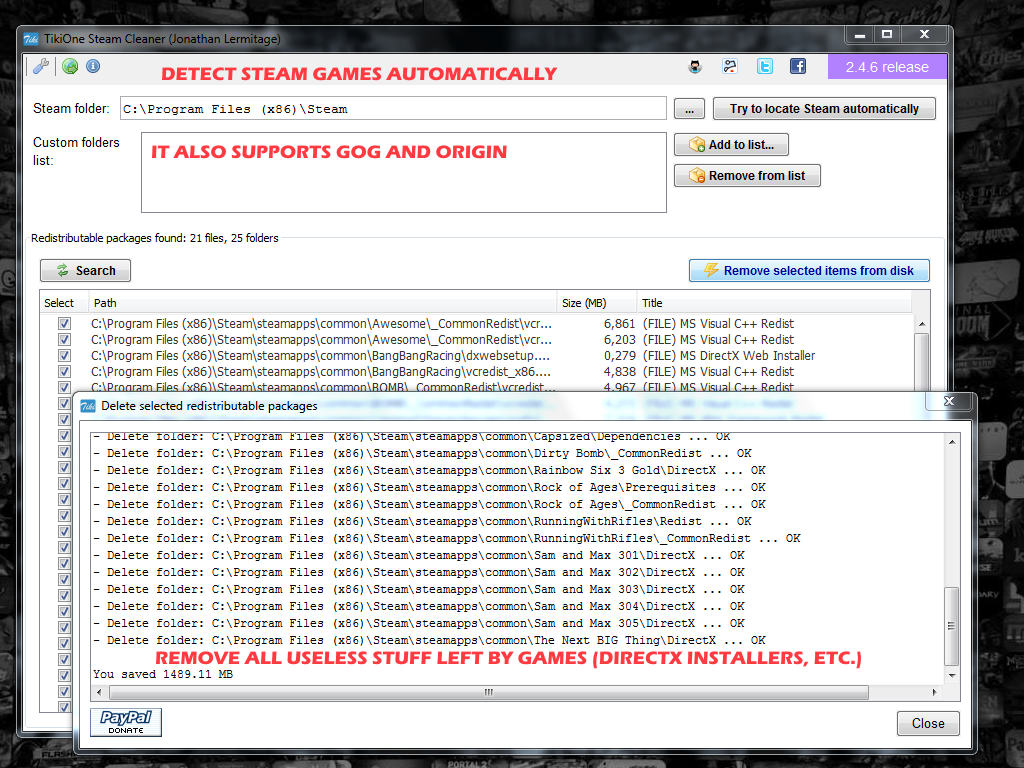Image resolution: width=1024 pixels, height=768 pixels.
Task: Select the Sam and Max 302 line
Action: [x=419, y=572]
